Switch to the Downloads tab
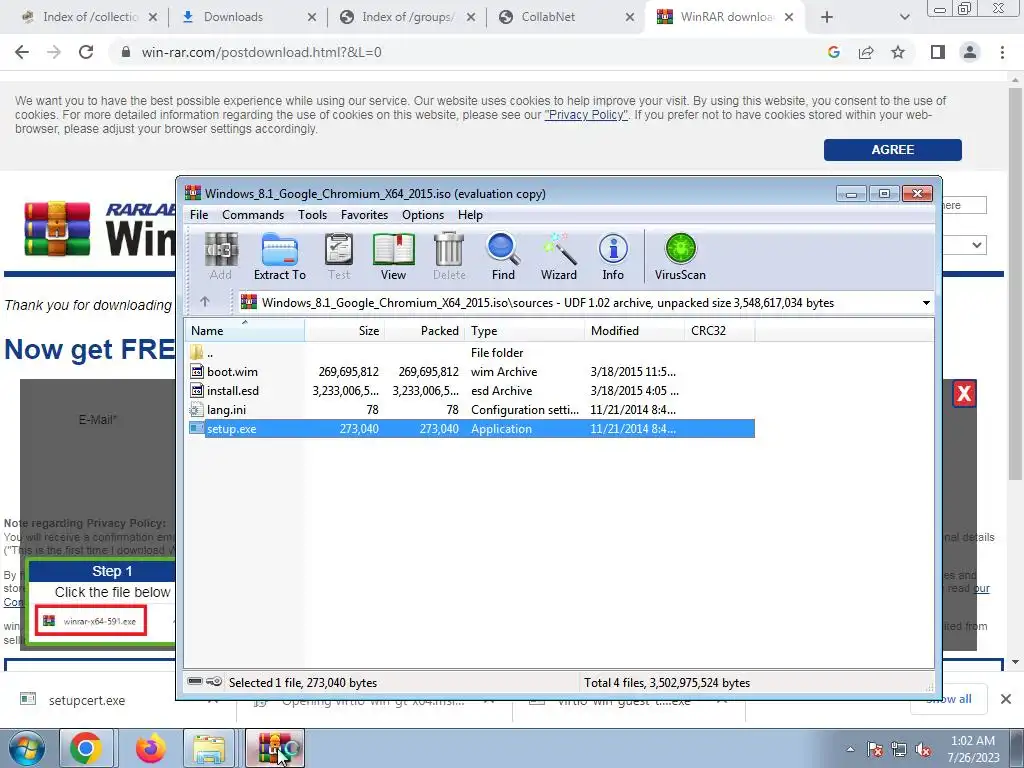 247,17
